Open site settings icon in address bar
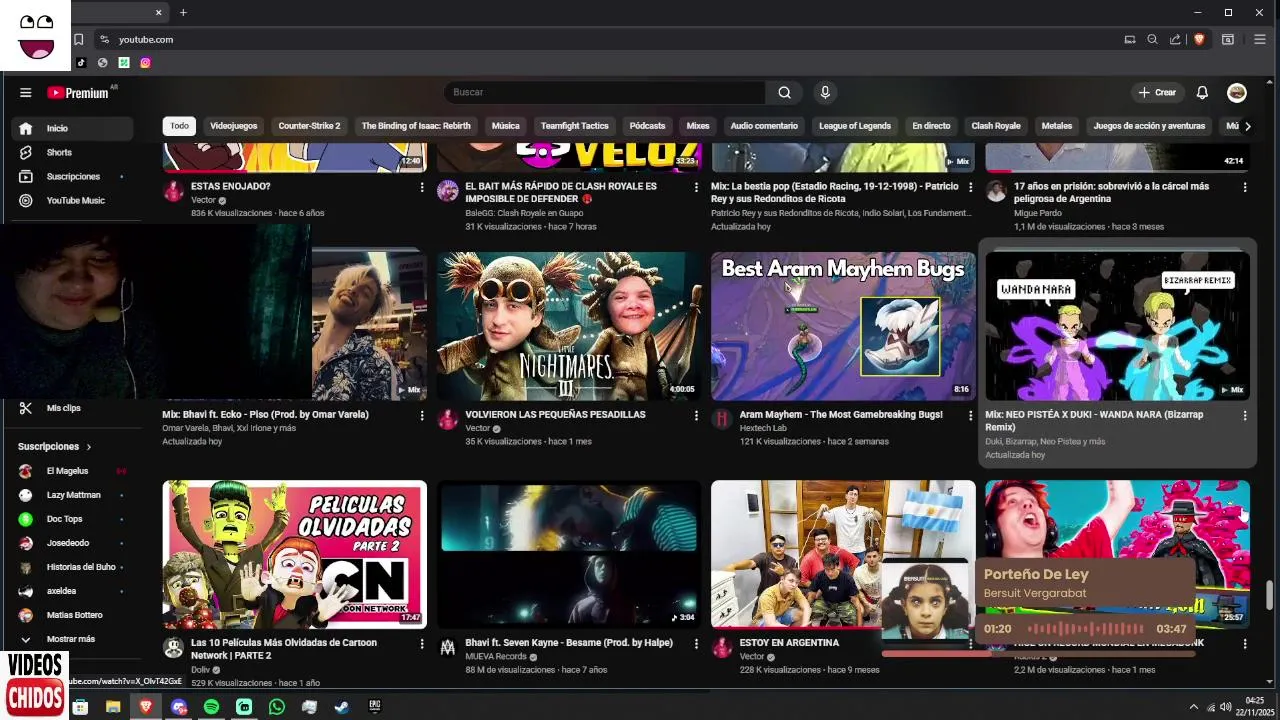The image size is (1280, 720). point(104,40)
